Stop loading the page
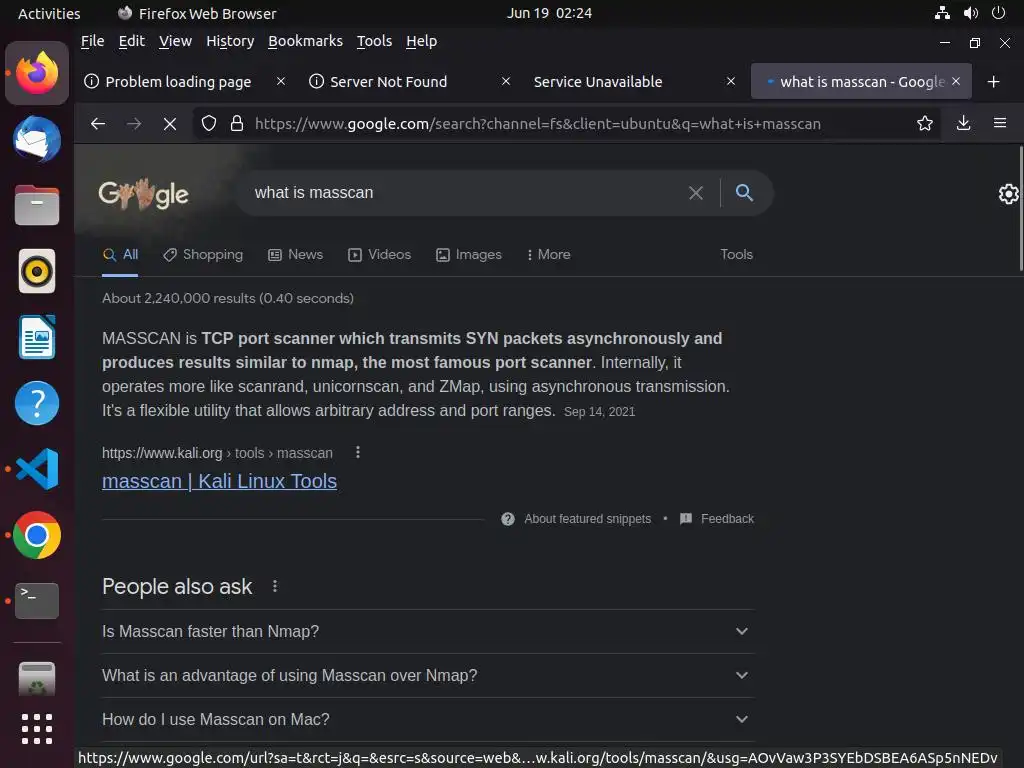This screenshot has width=1024, height=768. click(x=170, y=123)
